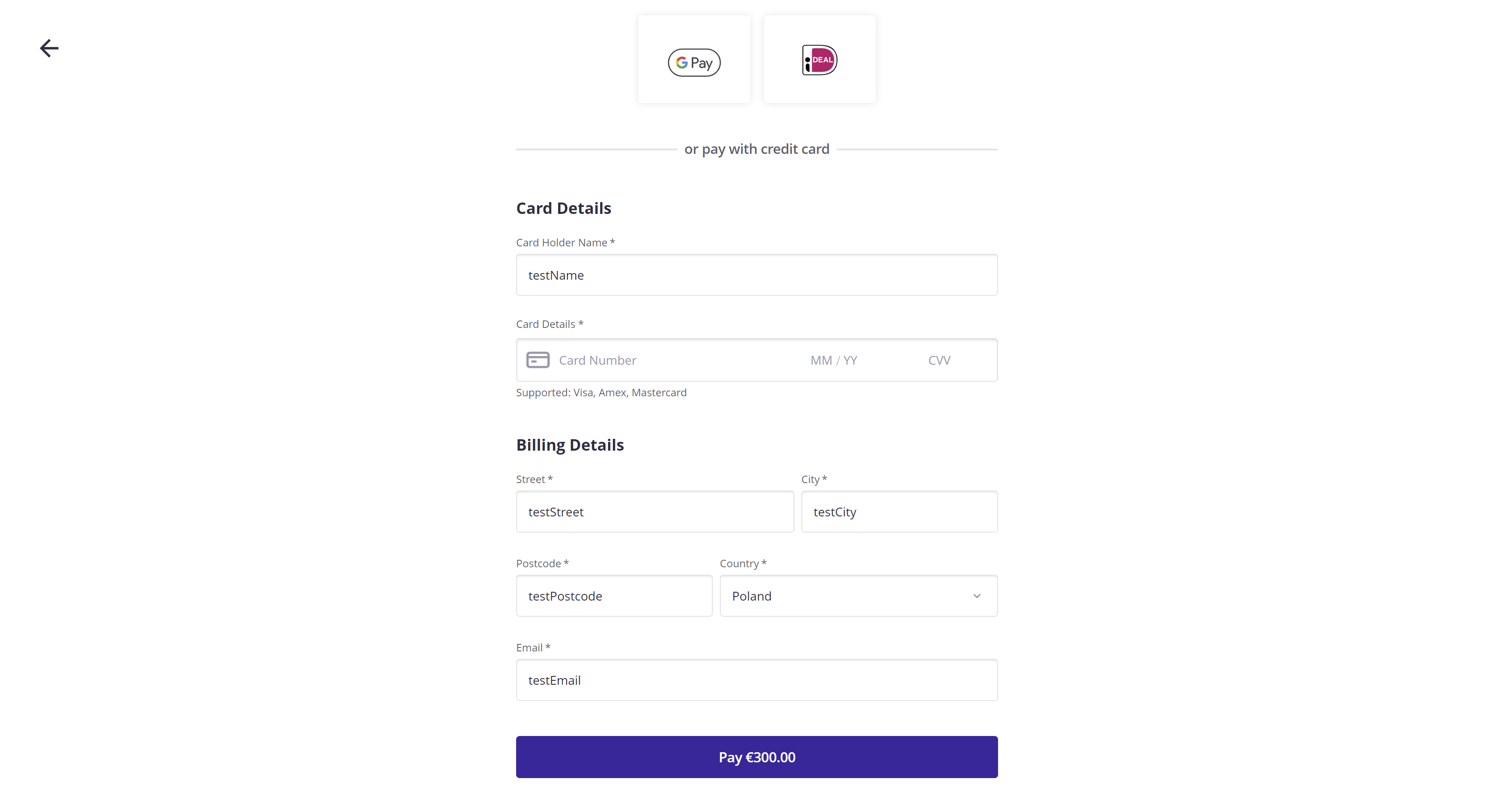Click the back arrow at top left
This screenshot has width=1512, height=793.
[49, 48]
